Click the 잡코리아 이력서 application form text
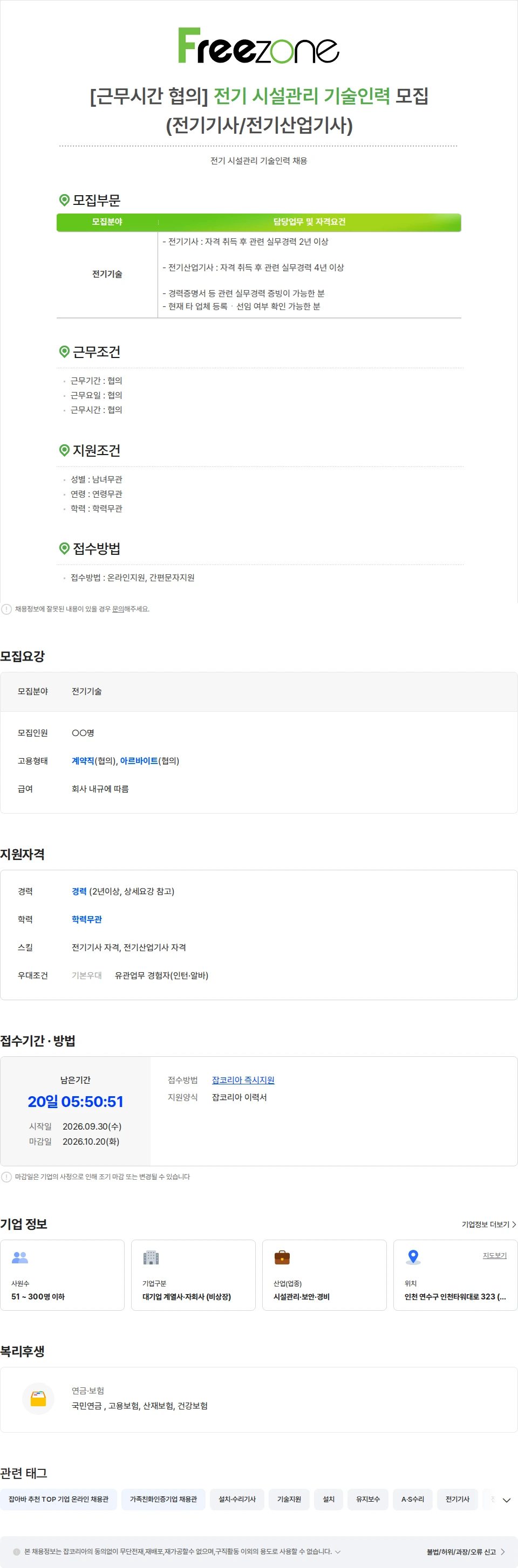This screenshot has width=518, height=1568. tap(239, 1096)
